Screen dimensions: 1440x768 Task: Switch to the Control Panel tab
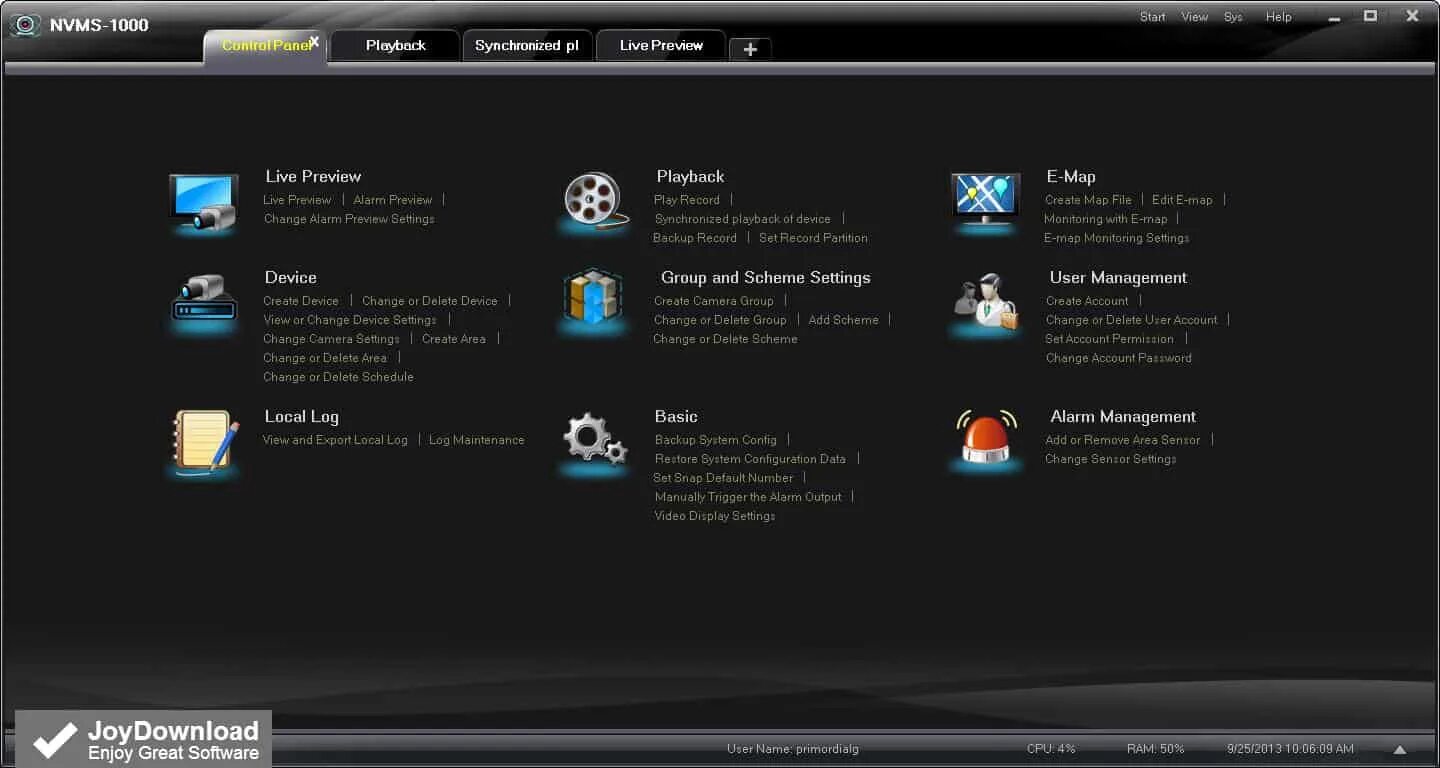pyautogui.click(x=264, y=46)
